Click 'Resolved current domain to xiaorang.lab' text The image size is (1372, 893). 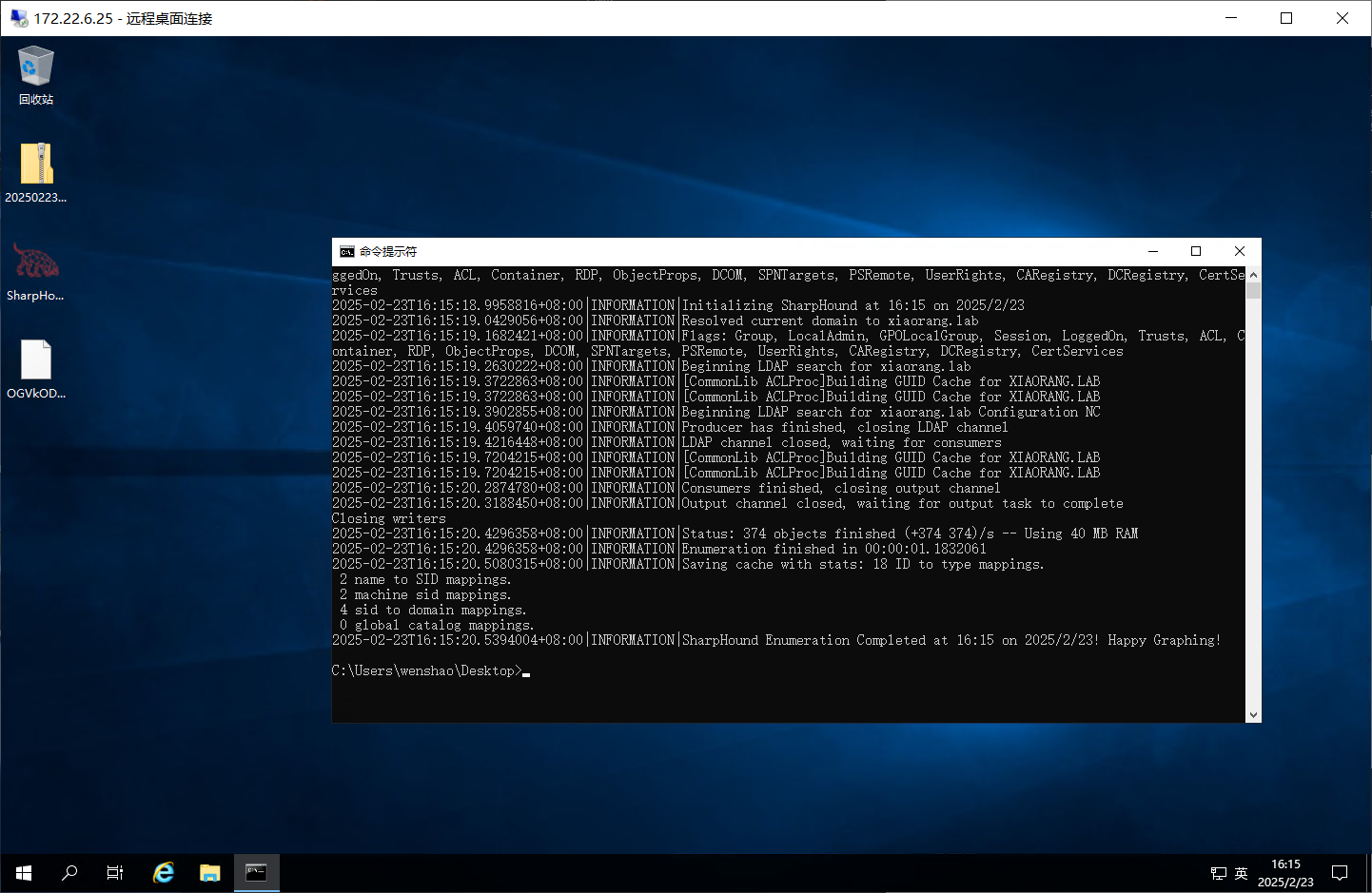[x=831, y=320]
